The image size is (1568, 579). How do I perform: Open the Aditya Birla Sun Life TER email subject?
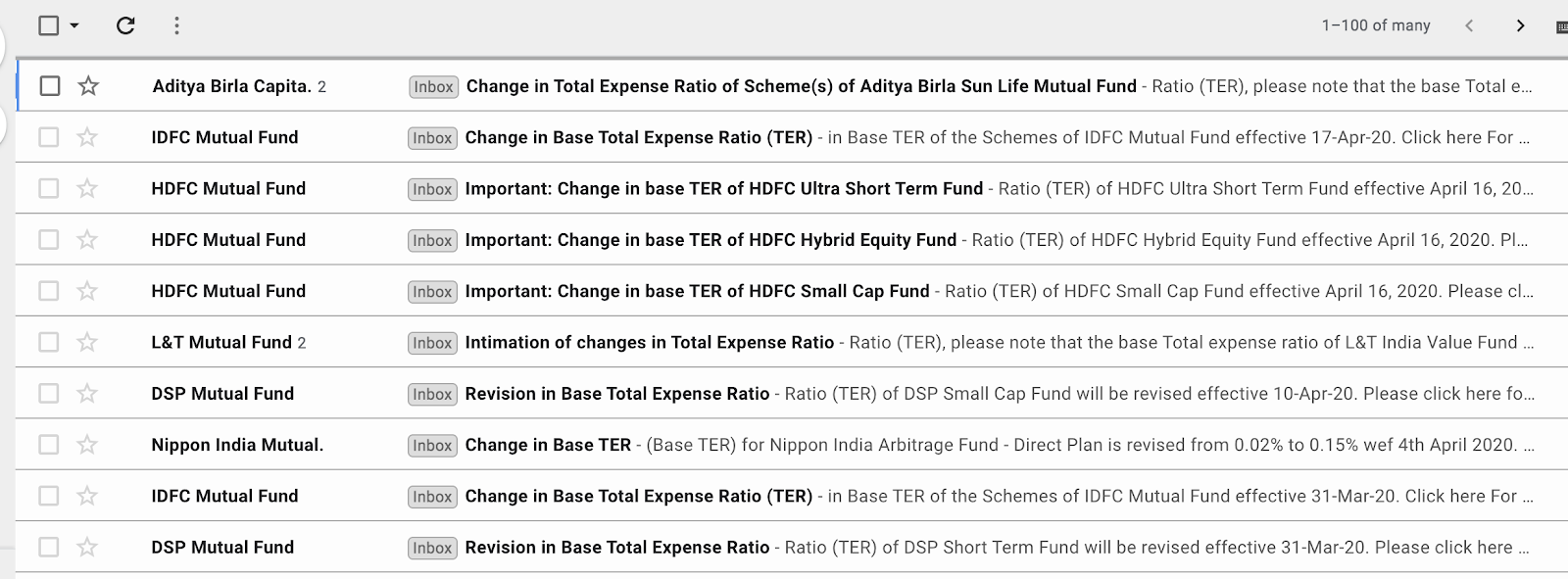pos(802,86)
